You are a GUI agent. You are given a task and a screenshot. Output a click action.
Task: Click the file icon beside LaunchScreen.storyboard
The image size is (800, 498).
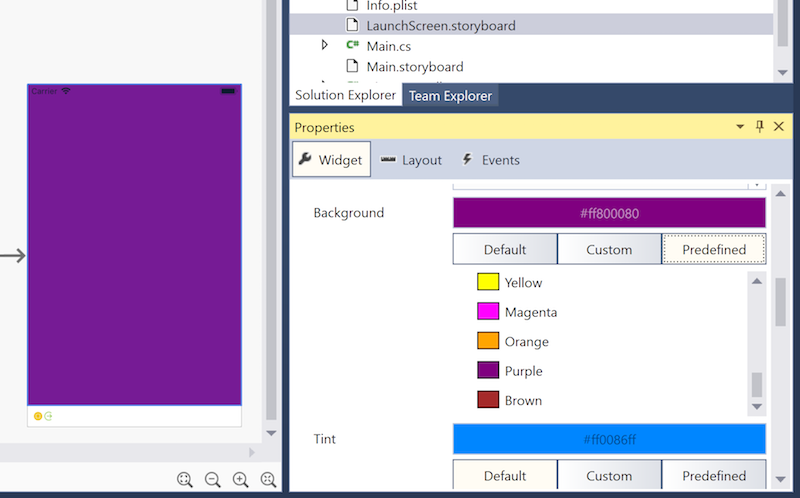point(352,24)
